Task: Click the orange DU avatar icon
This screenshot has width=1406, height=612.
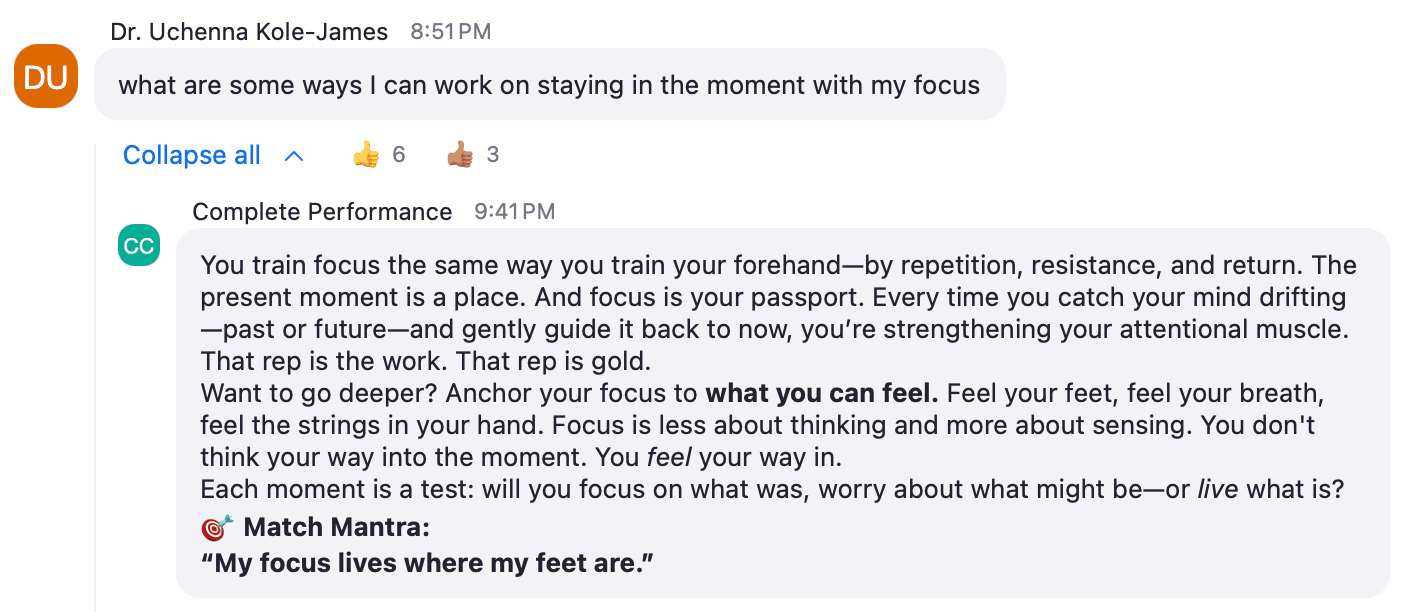Action: tap(46, 76)
